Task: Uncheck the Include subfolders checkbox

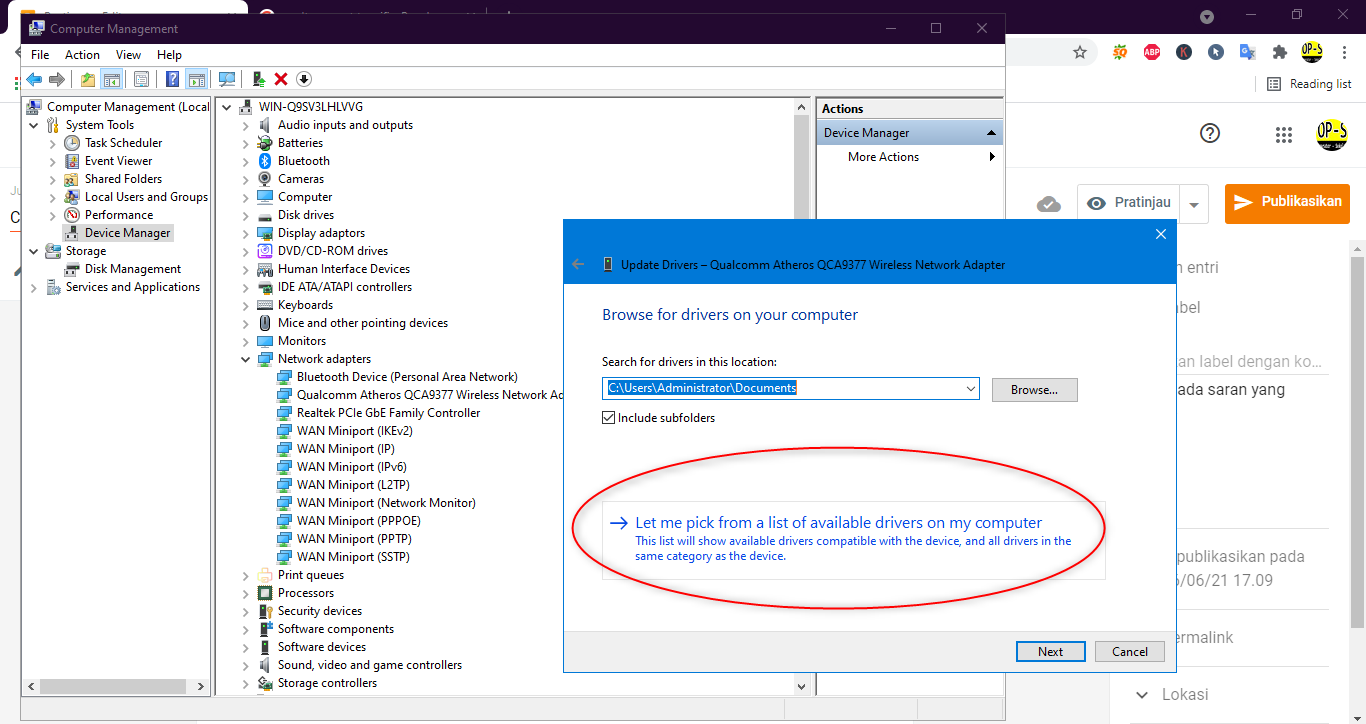Action: point(608,418)
